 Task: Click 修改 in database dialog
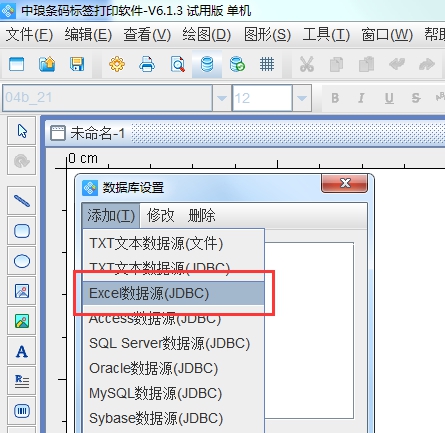[x=161, y=215]
